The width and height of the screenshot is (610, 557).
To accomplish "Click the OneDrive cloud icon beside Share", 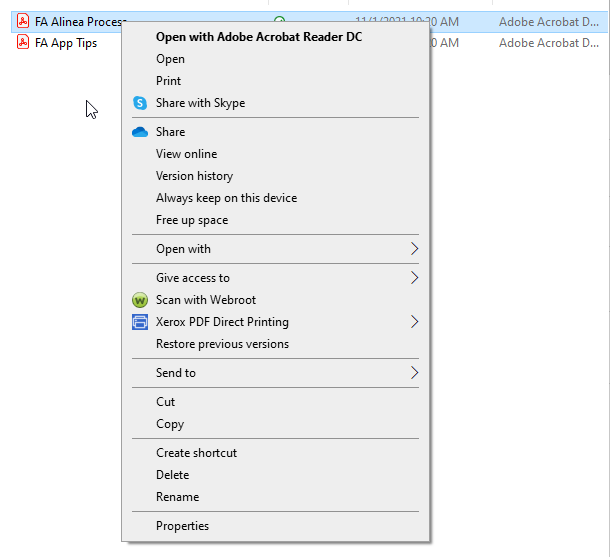I will click(x=140, y=132).
